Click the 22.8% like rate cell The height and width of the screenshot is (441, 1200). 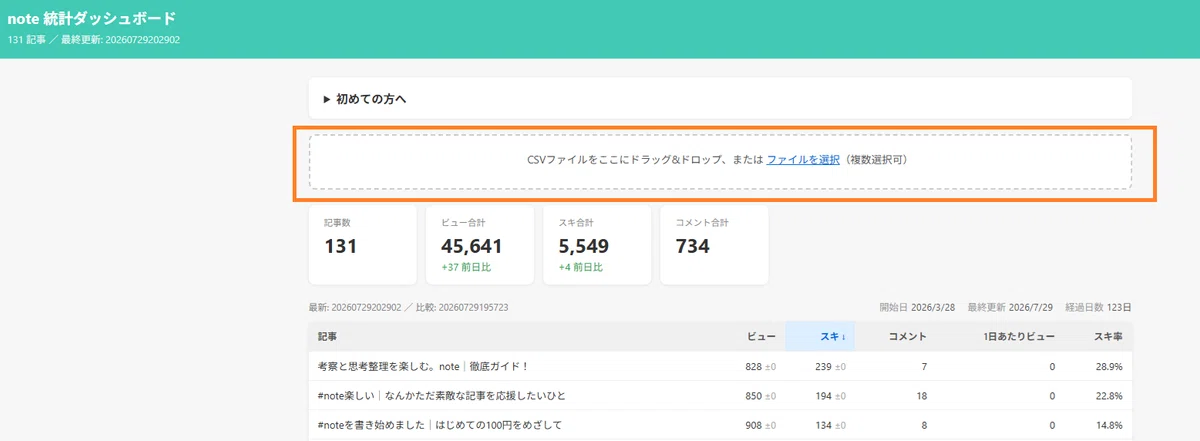(1108, 396)
